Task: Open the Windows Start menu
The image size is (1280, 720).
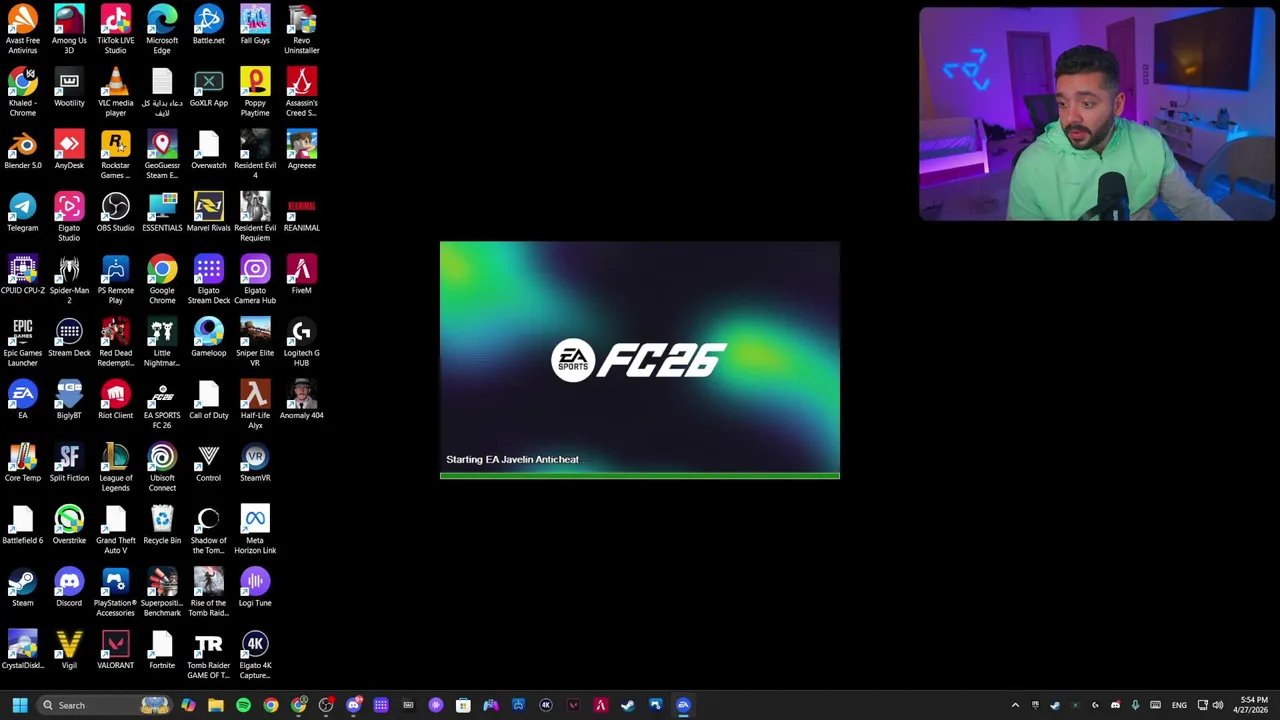Action: pyautogui.click(x=19, y=705)
